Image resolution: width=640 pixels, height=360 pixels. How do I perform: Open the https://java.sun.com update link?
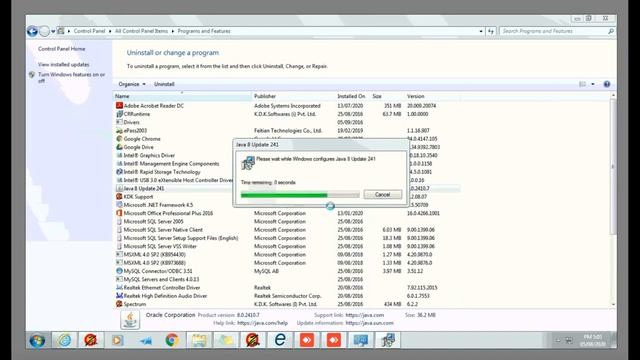pyautogui.click(x=369, y=323)
